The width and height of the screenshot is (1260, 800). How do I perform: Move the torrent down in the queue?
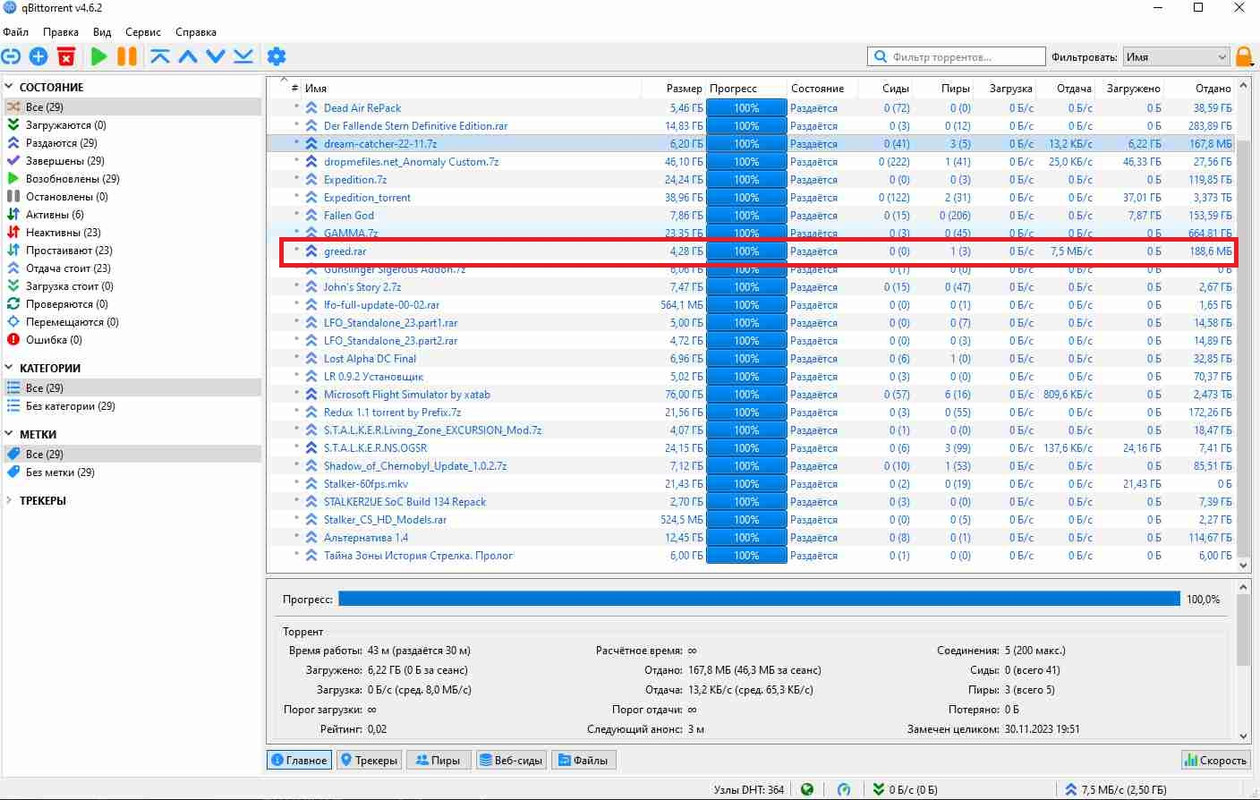[216, 57]
